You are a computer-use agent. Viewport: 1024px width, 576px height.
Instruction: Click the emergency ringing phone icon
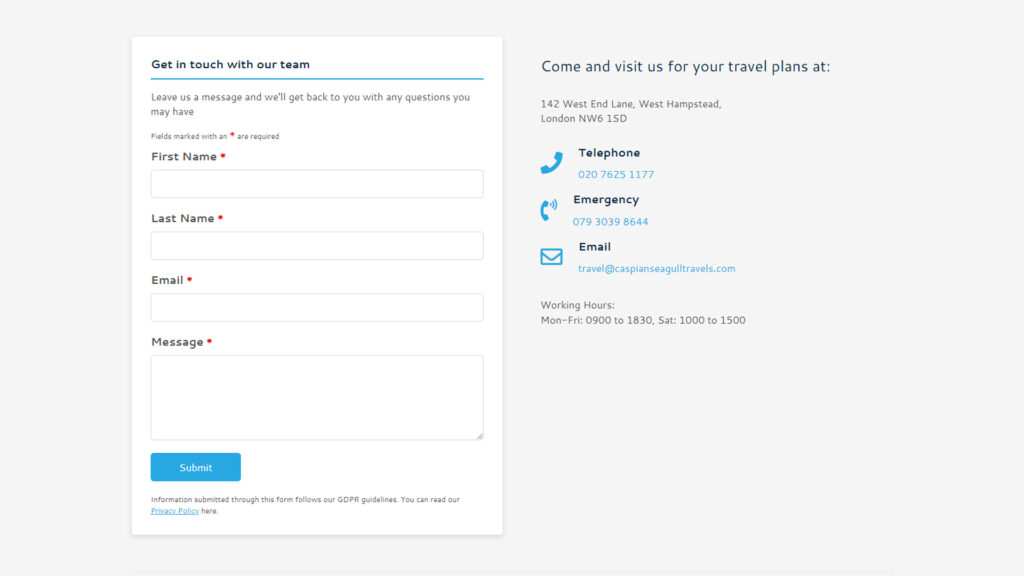pyautogui.click(x=549, y=210)
